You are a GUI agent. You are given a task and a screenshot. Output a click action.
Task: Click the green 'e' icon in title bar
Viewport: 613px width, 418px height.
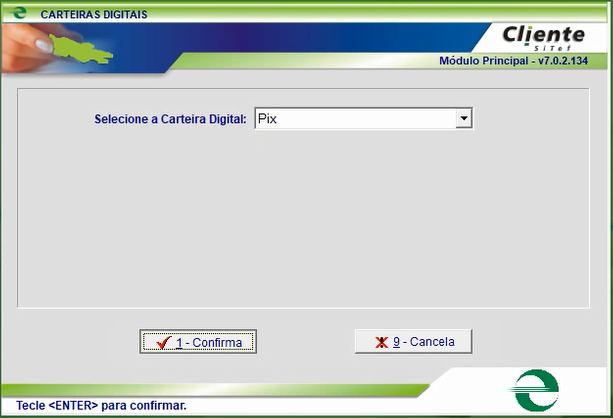18,14
